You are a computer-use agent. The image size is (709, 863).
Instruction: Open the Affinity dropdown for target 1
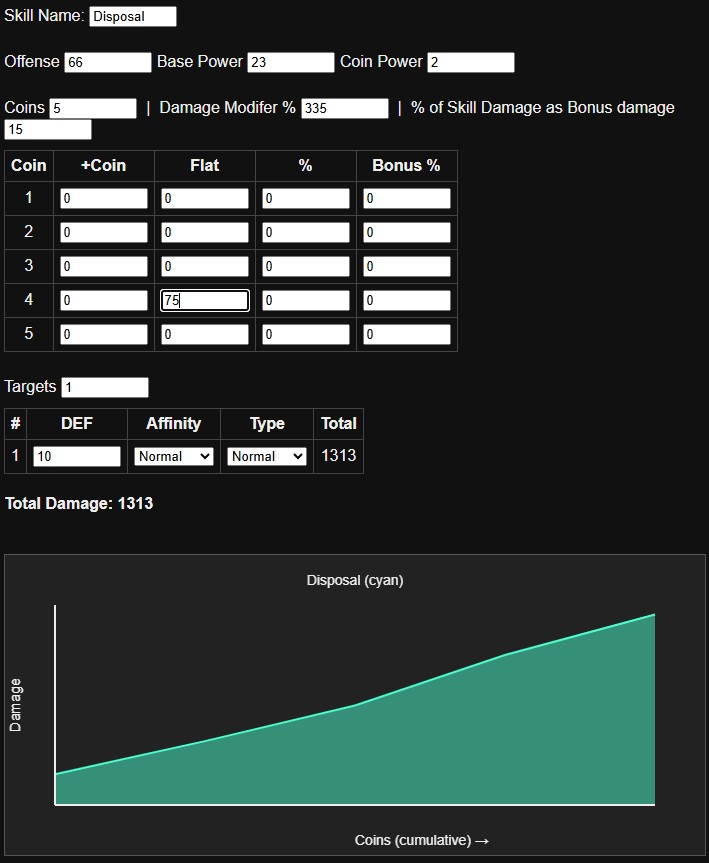pyautogui.click(x=174, y=456)
